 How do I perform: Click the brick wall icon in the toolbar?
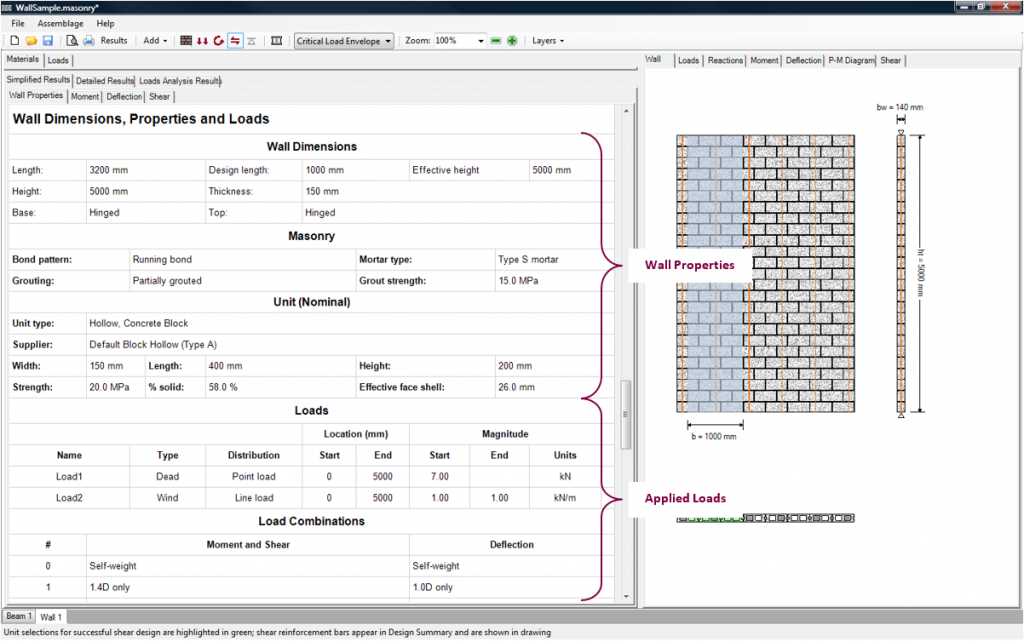(186, 41)
